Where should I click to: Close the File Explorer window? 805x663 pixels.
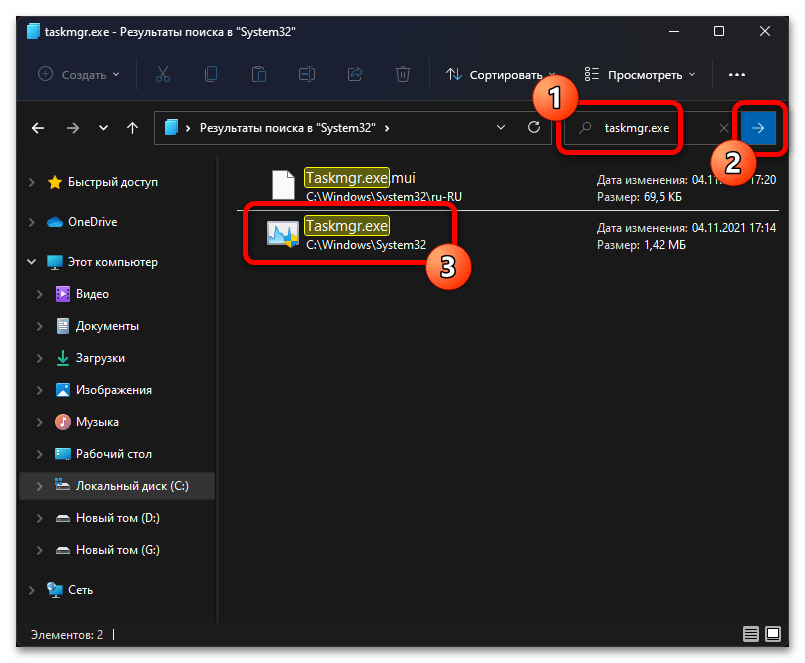pos(765,31)
